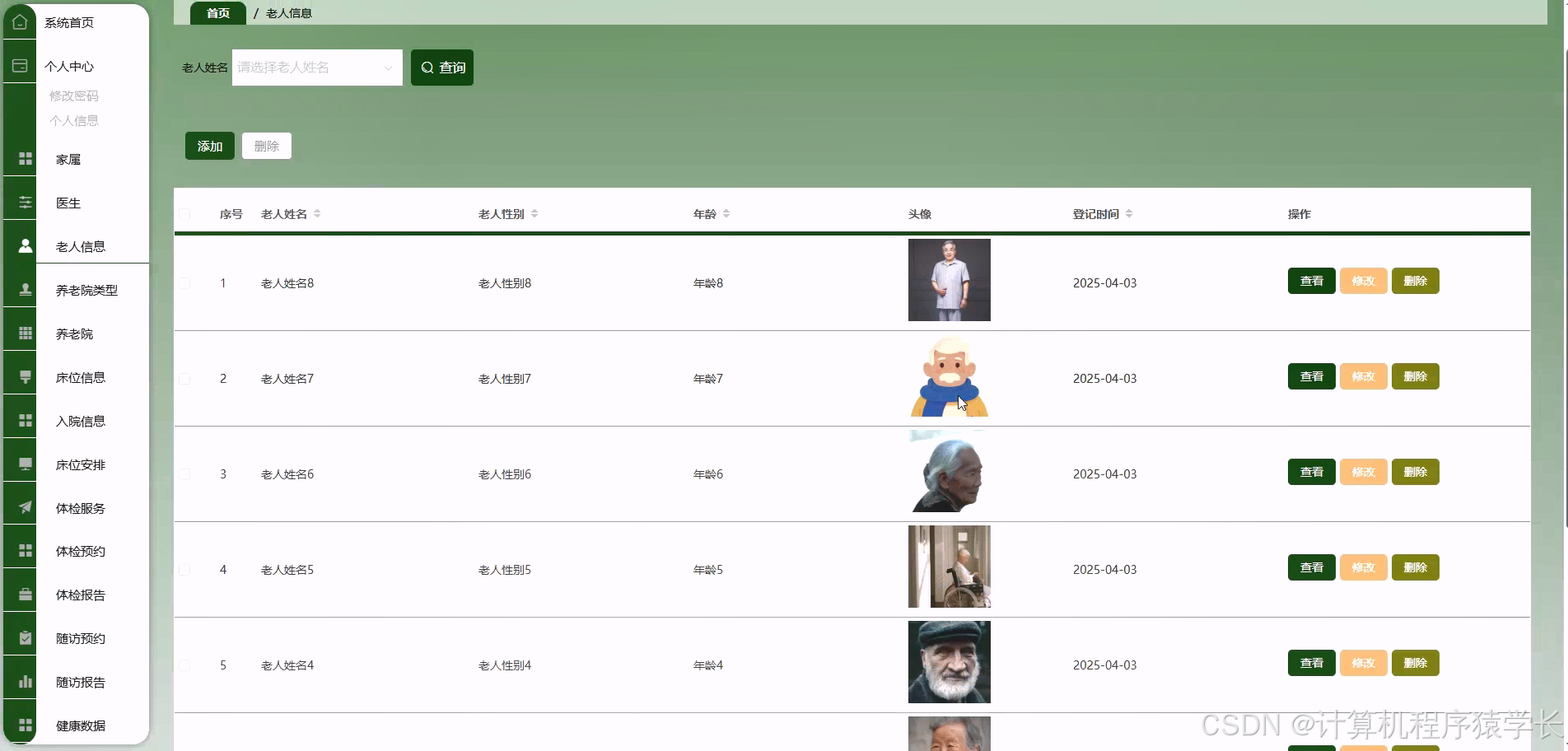The height and width of the screenshot is (751, 1568).
Task: Click the icon beside 体检预约
Action: 26,550
